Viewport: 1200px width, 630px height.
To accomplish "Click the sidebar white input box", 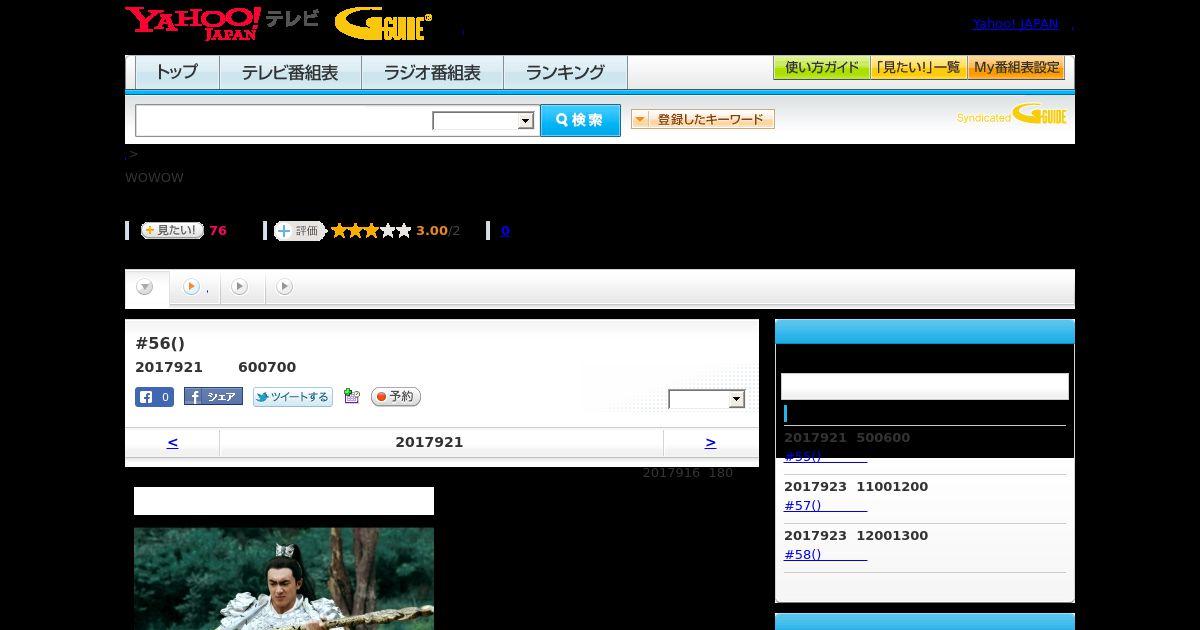I will pyautogui.click(x=925, y=387).
